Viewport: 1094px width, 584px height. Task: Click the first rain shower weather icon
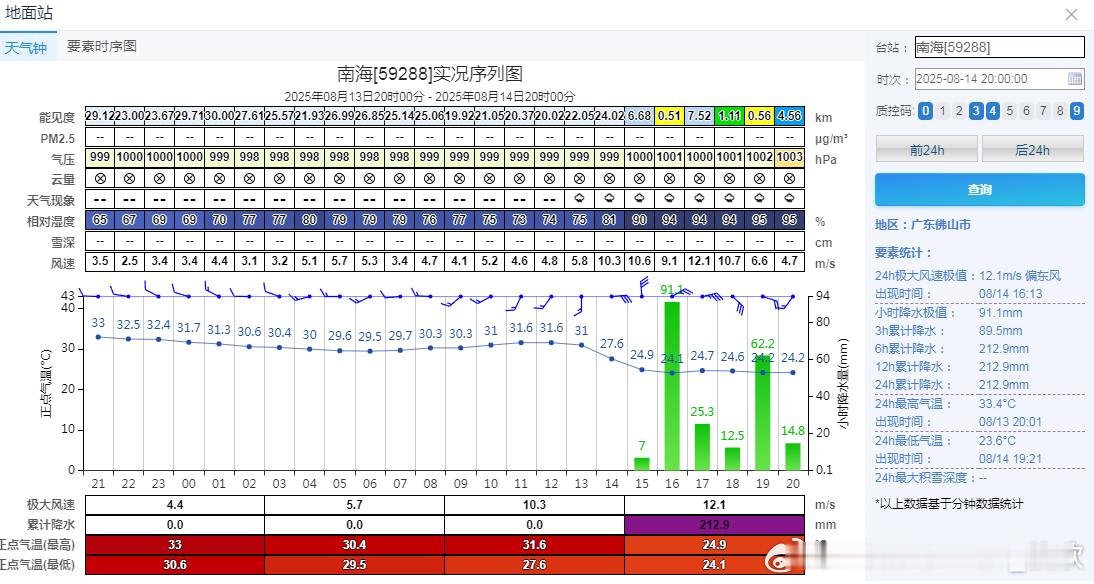click(579, 198)
